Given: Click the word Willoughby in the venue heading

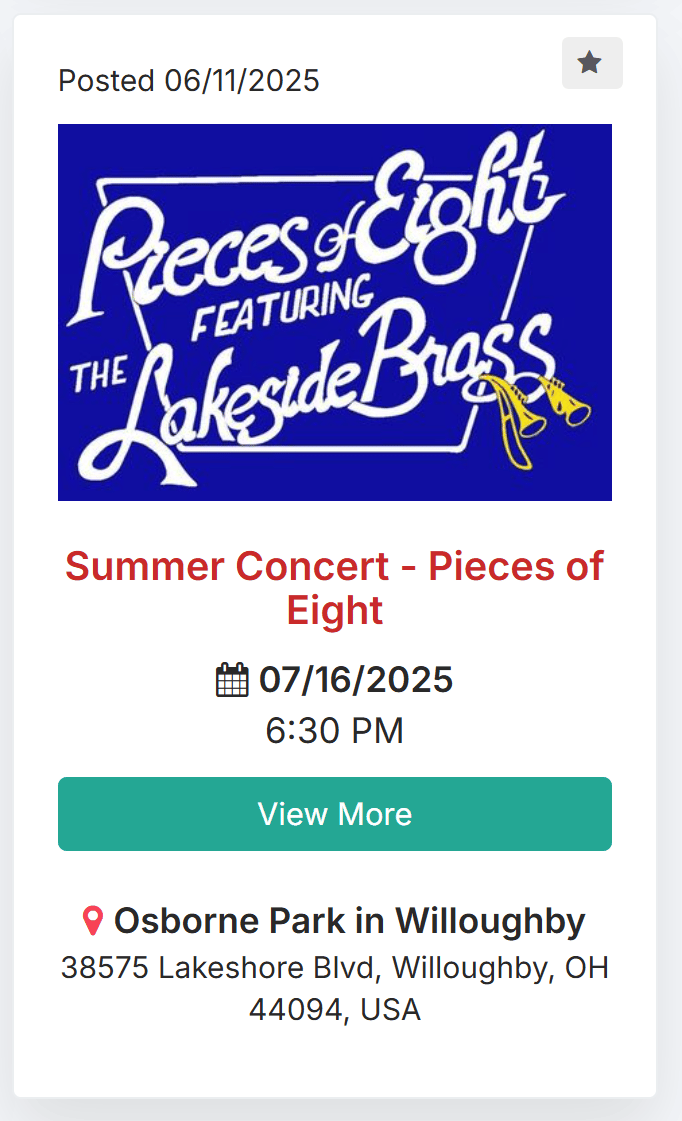Looking at the screenshot, I should pyautogui.click(x=490, y=921).
